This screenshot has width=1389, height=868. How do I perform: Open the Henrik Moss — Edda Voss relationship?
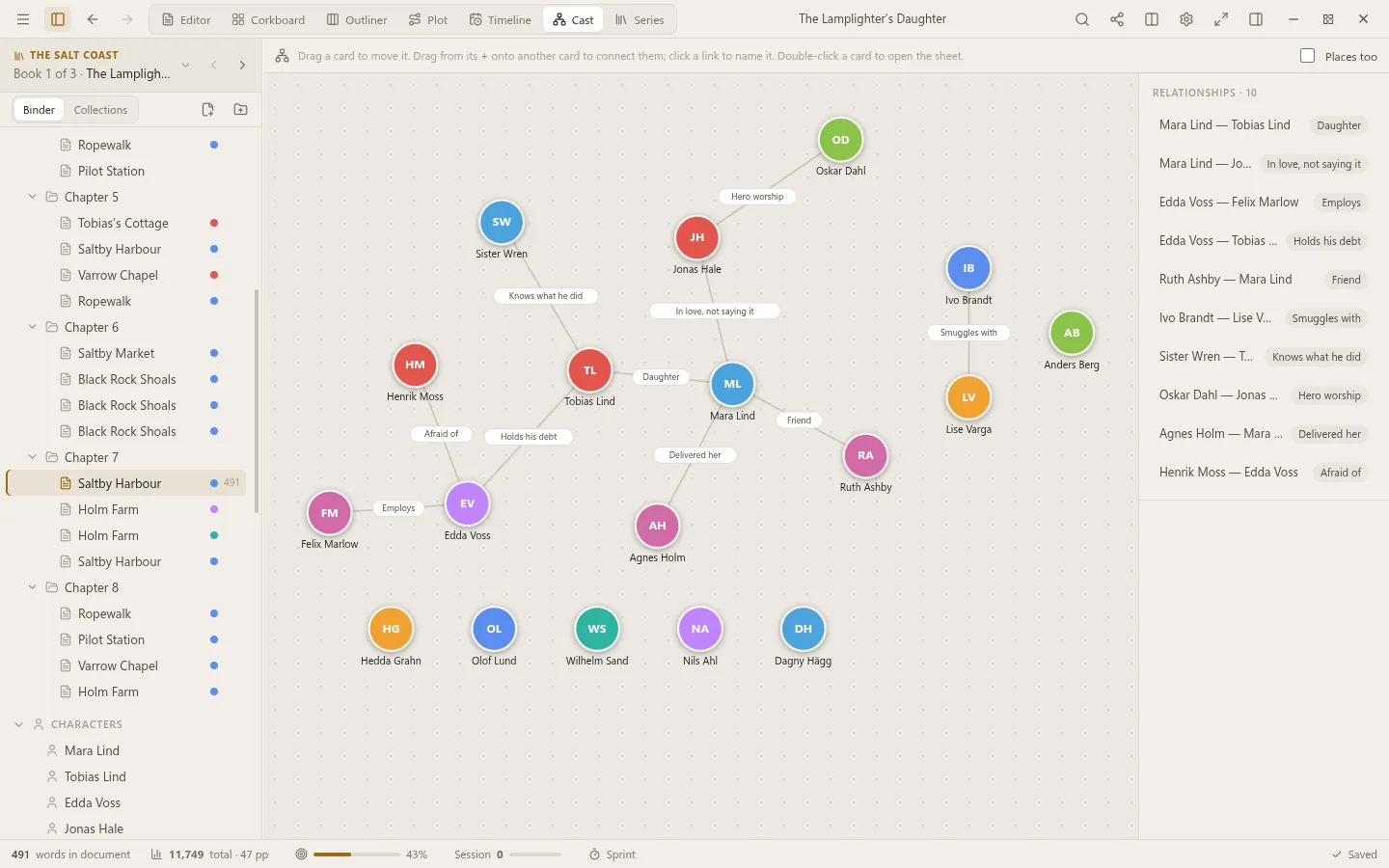tap(1263, 473)
